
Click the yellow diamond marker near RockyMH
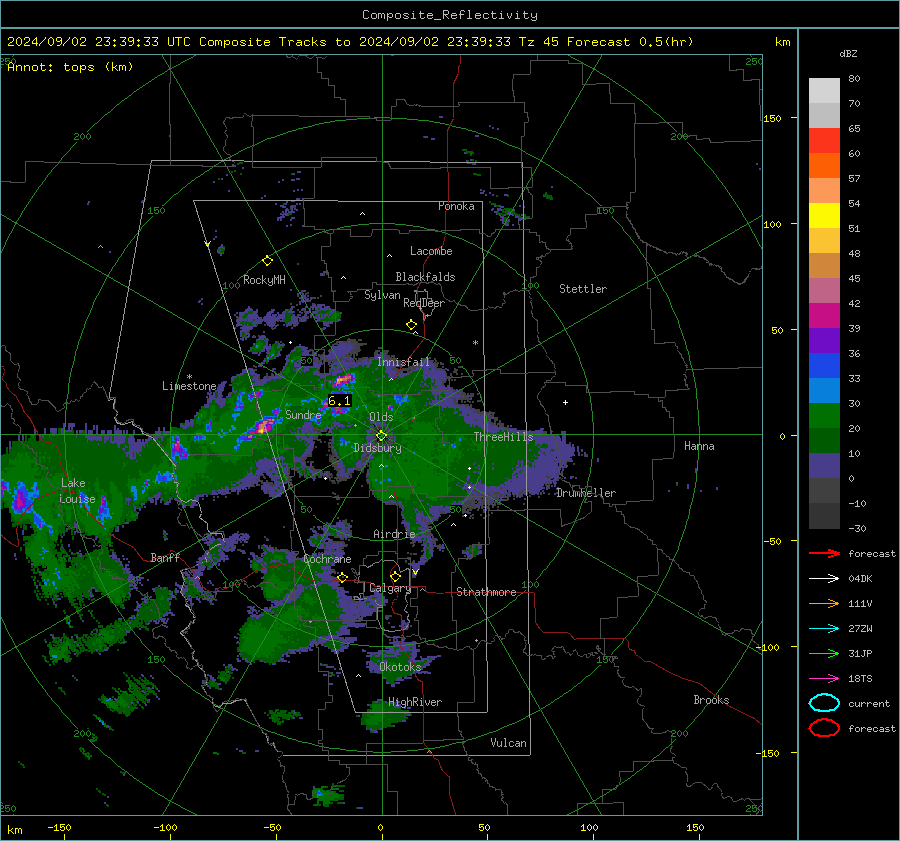[x=267, y=261]
